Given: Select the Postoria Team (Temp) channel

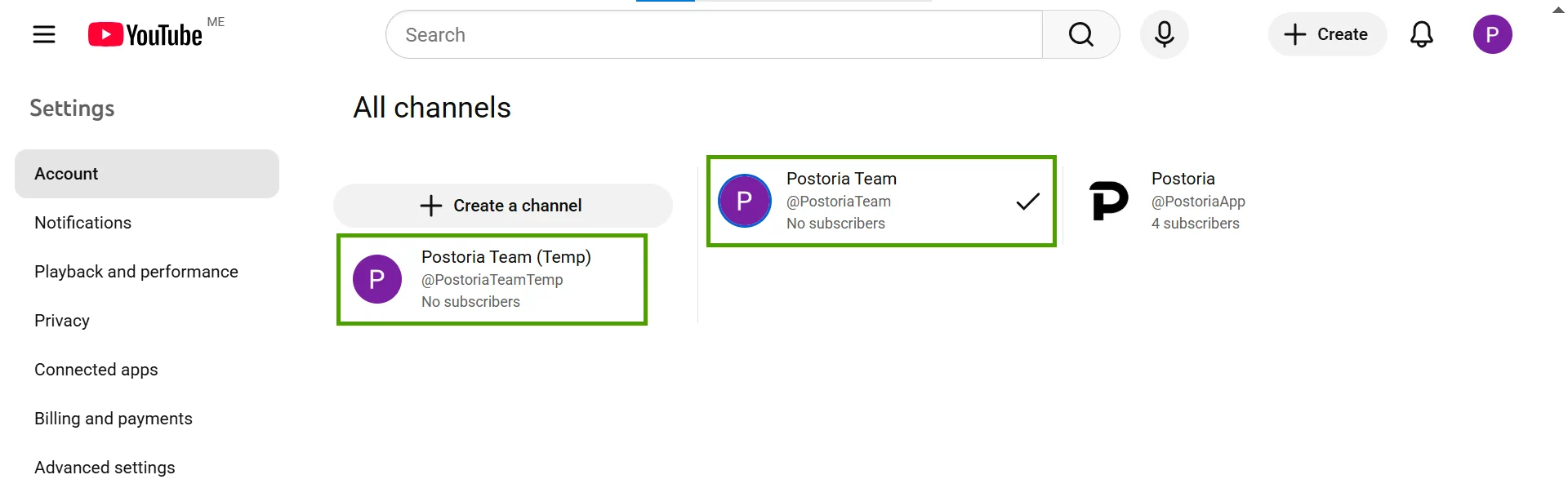Looking at the screenshot, I should tap(492, 279).
